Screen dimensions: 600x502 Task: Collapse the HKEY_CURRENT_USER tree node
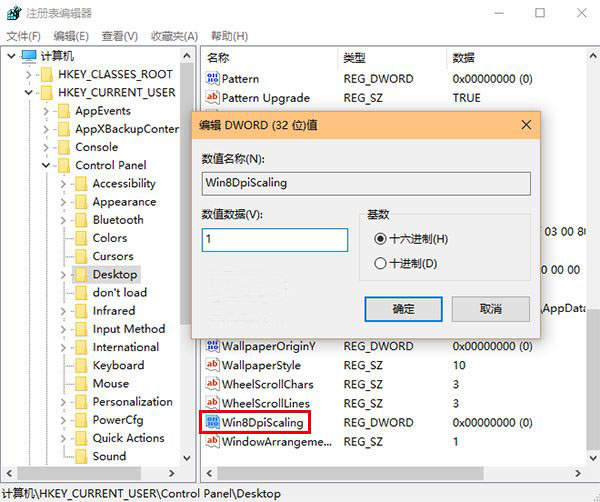pyautogui.click(x=28, y=93)
